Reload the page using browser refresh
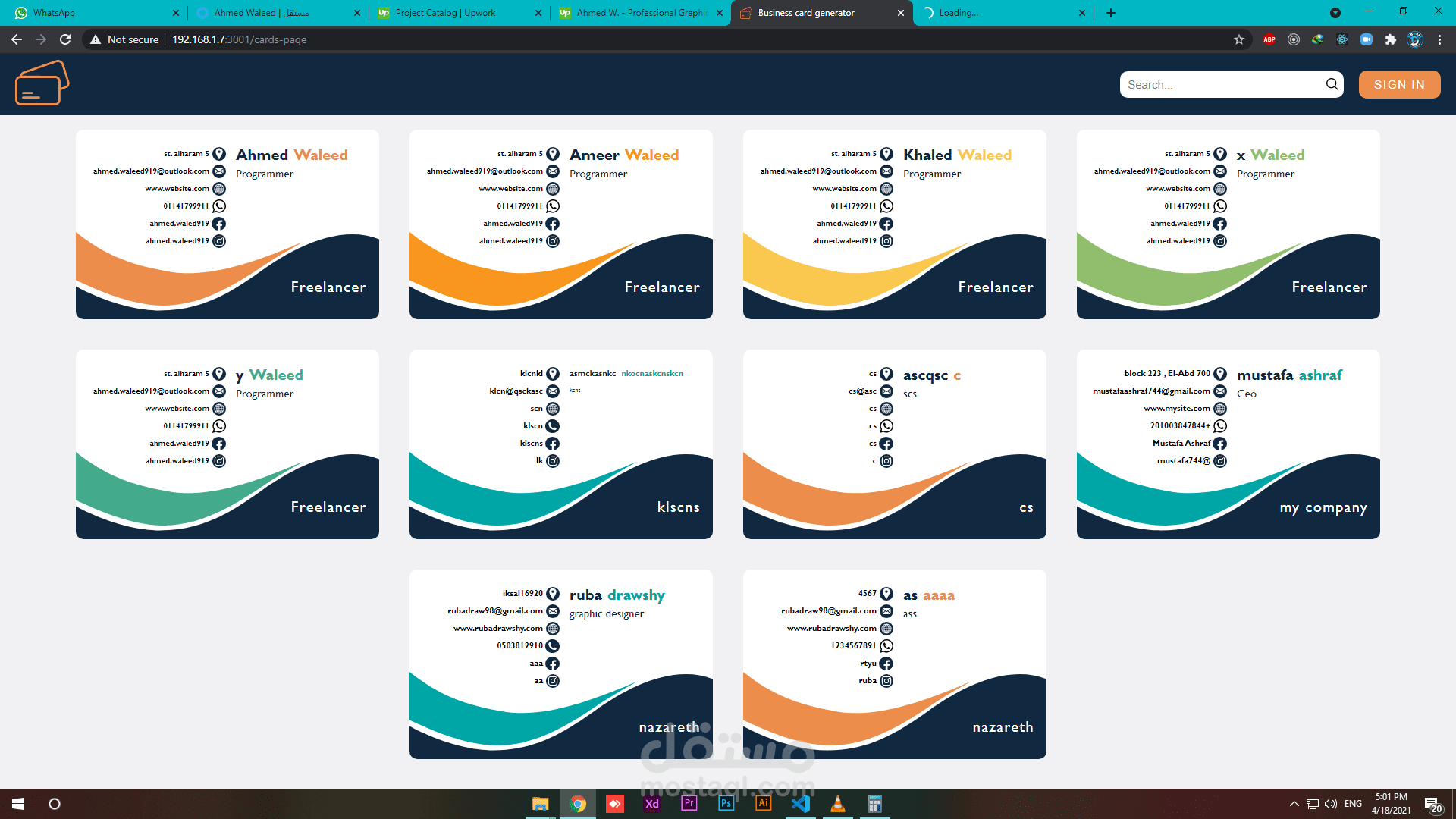 [x=65, y=39]
